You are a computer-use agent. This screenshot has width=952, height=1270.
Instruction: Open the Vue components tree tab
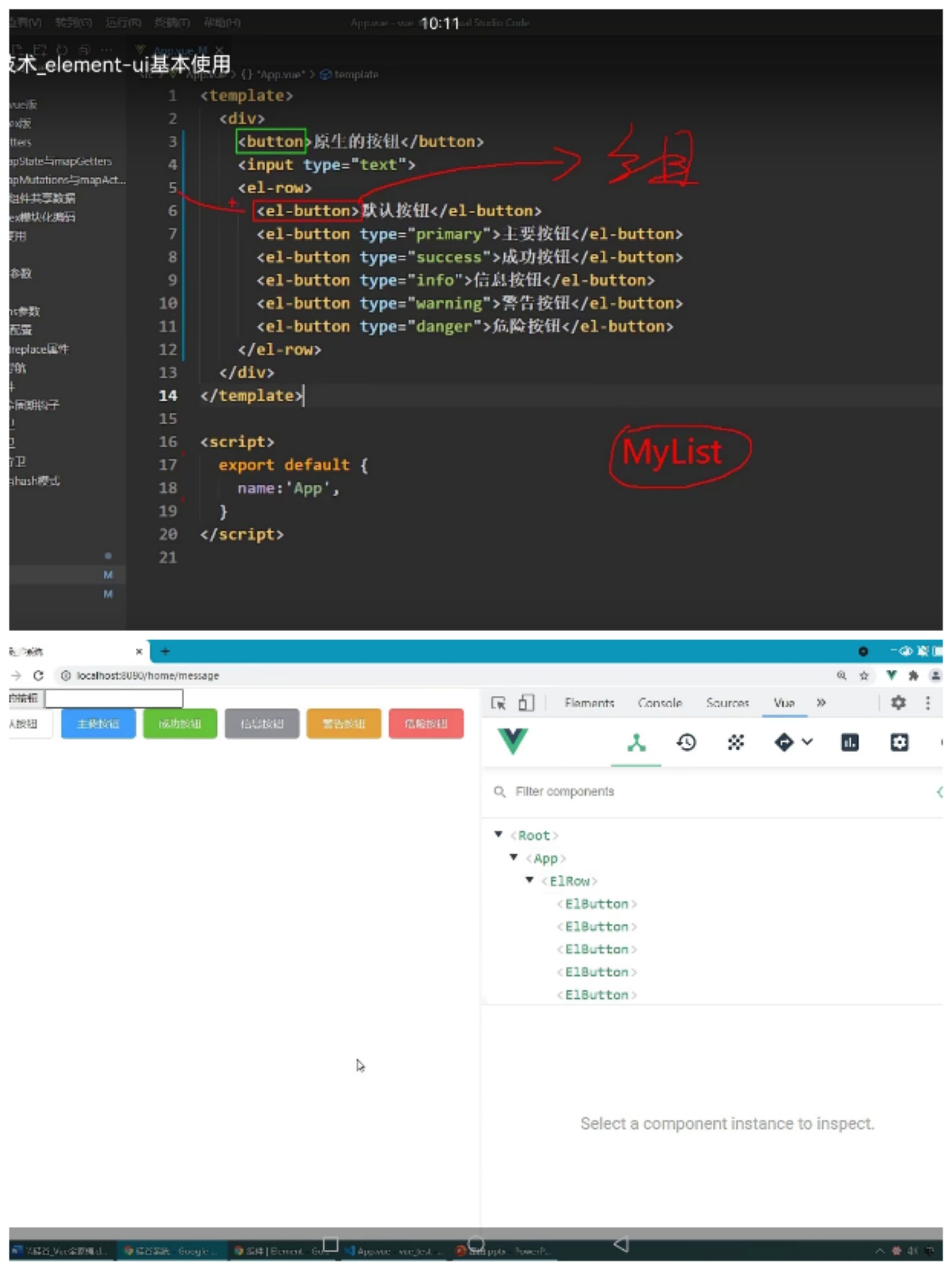coord(636,743)
